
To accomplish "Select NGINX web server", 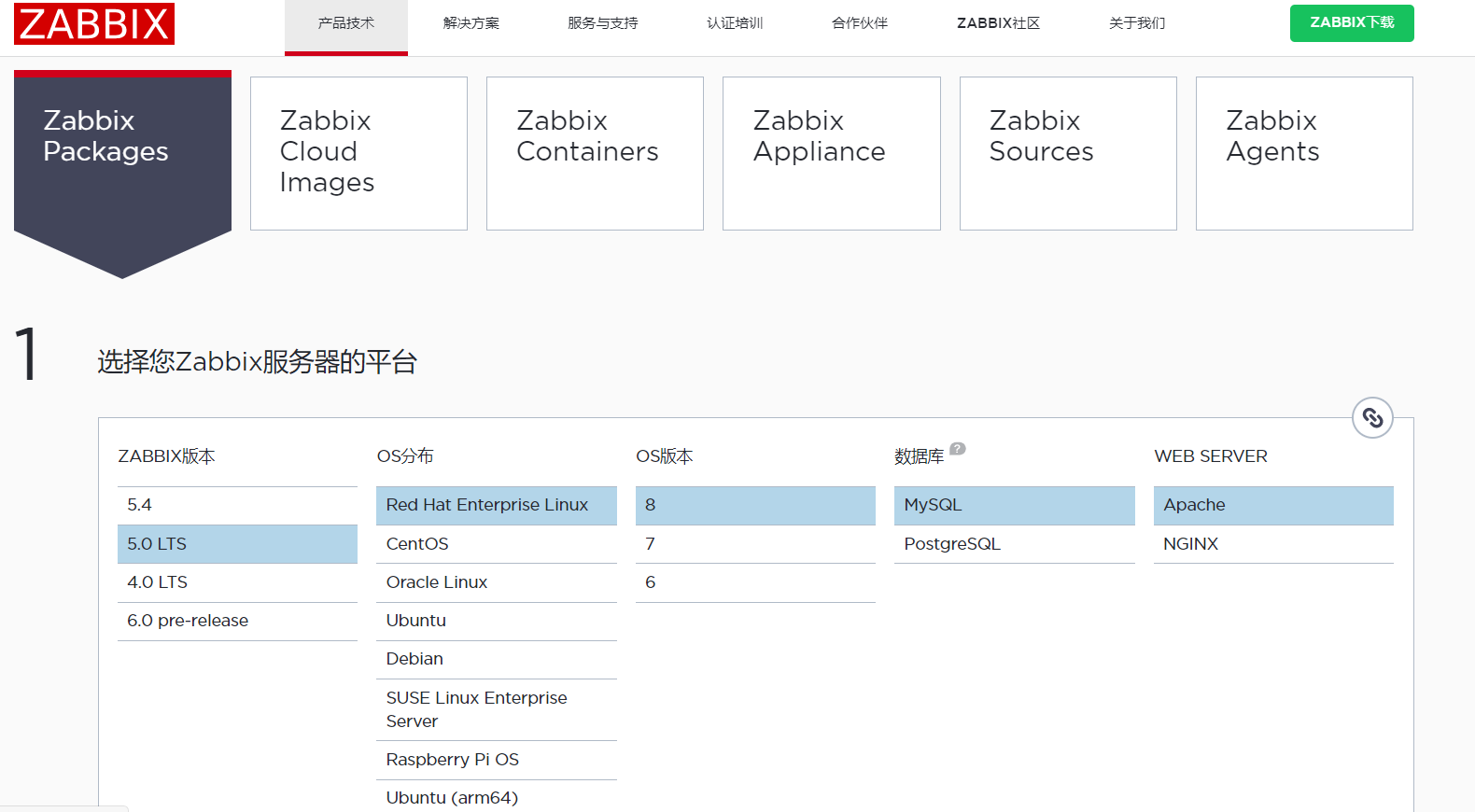I will coord(1273,544).
